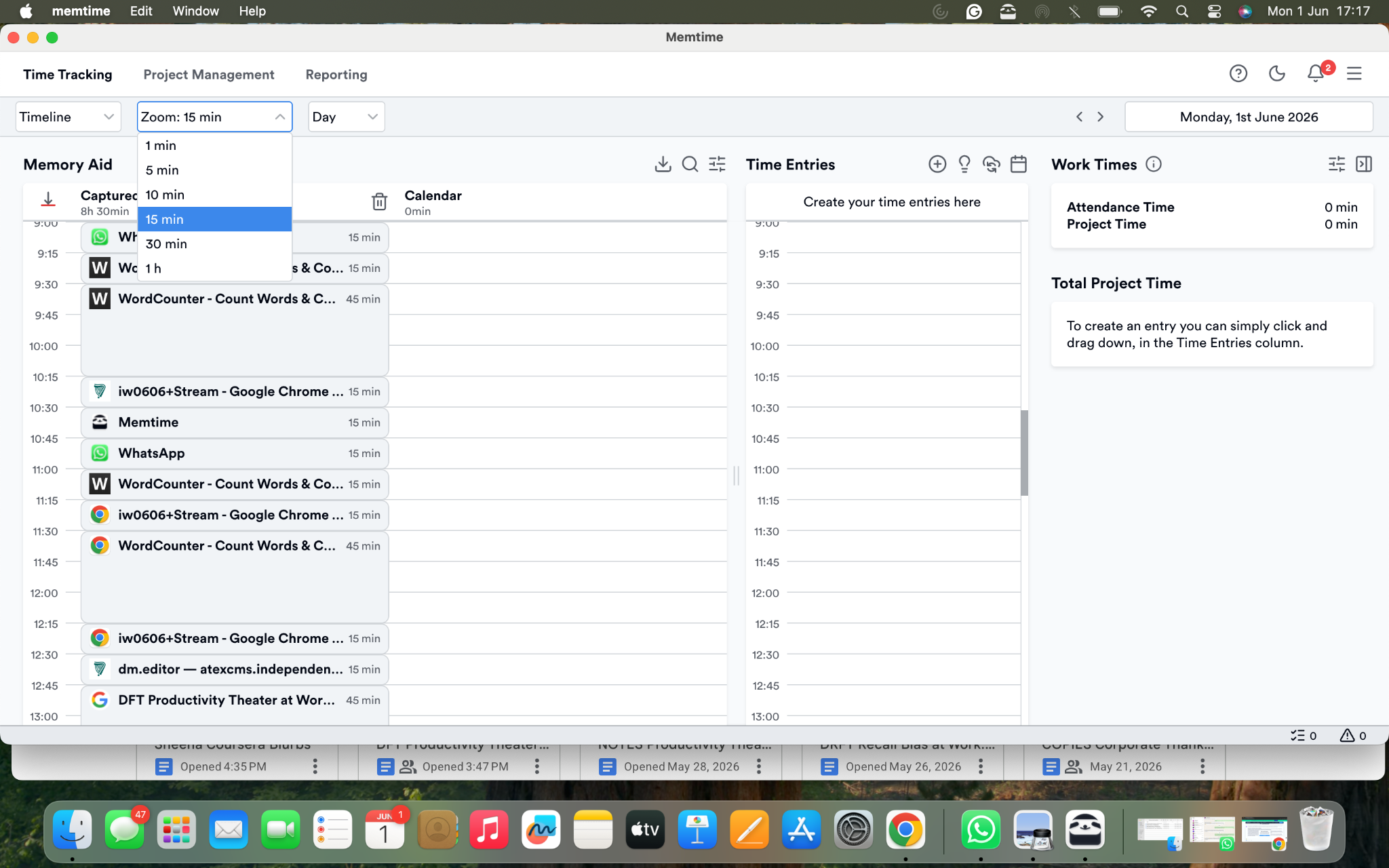
Task: Open the Day range dropdown
Action: click(346, 117)
